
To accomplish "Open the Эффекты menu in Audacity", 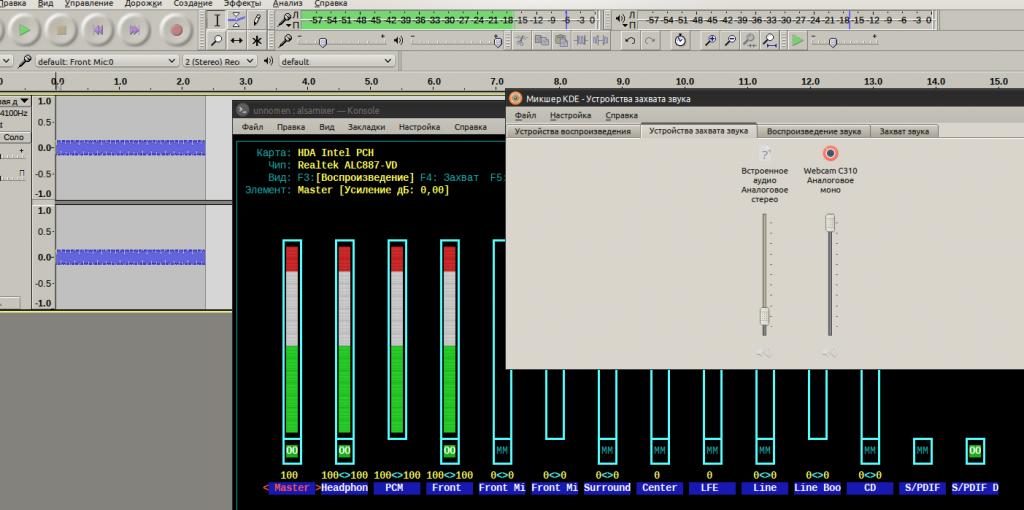I will coord(242,3).
